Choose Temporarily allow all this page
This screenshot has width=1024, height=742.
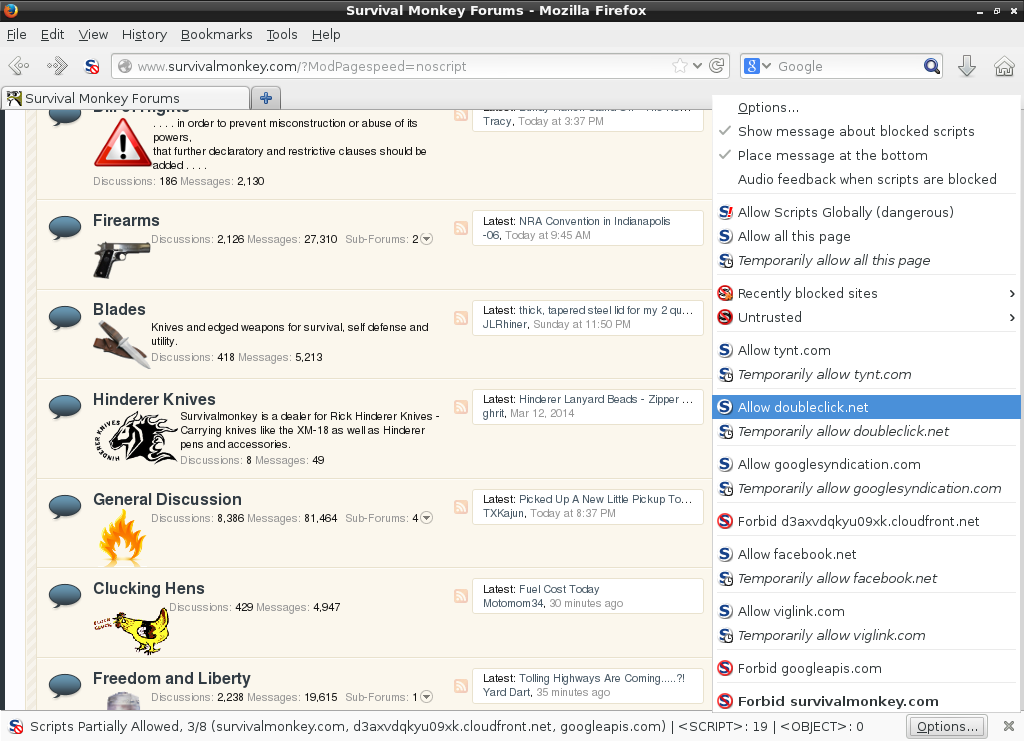tap(867, 261)
